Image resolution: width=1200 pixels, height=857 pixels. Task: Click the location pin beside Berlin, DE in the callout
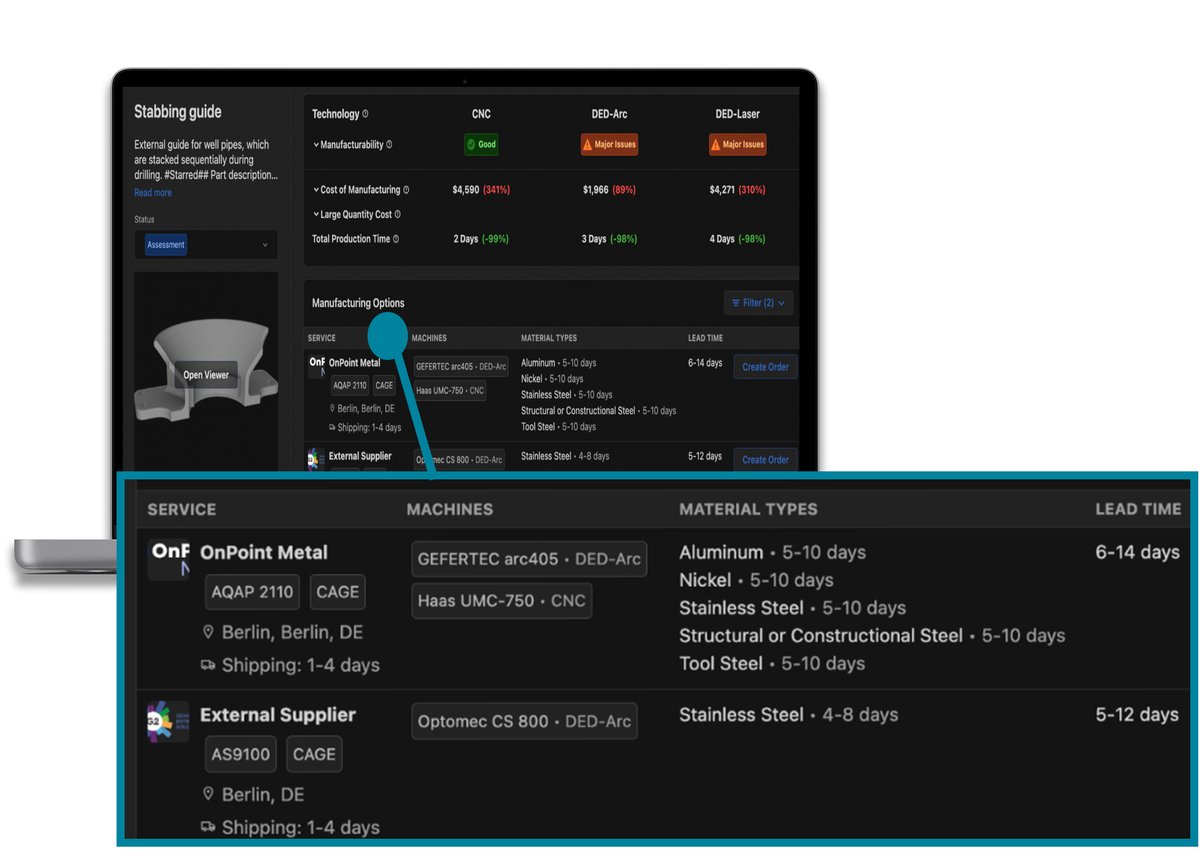[x=209, y=794]
